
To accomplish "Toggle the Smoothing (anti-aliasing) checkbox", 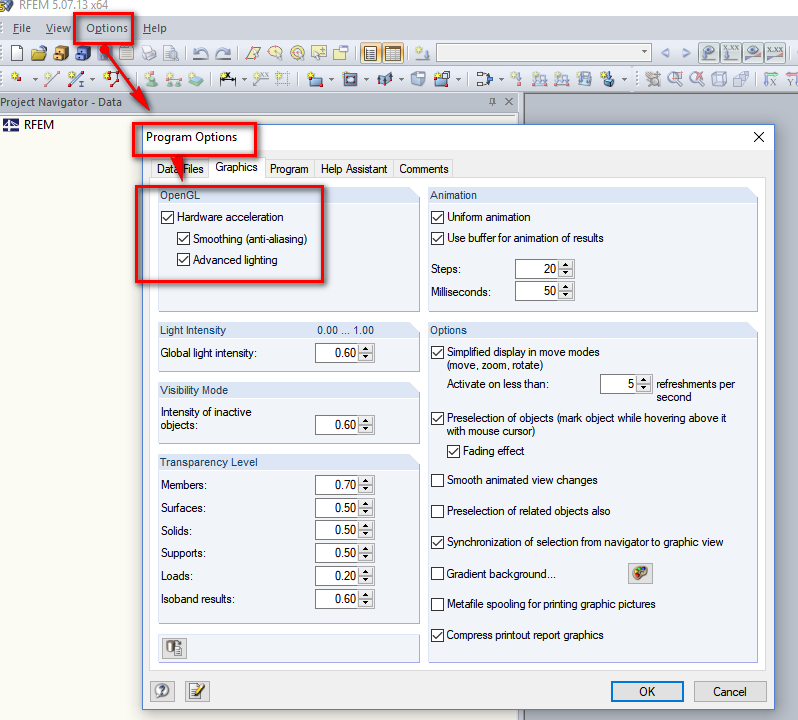I will pyautogui.click(x=183, y=239).
